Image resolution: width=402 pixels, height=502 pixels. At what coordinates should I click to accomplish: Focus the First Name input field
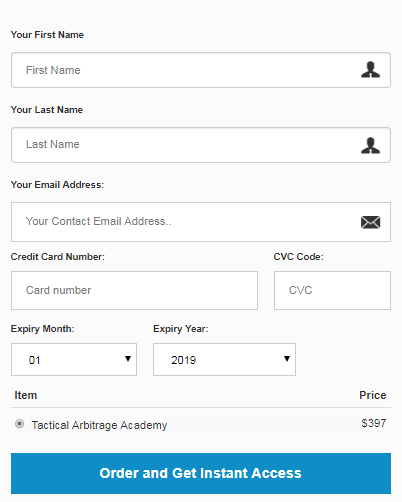(x=201, y=70)
